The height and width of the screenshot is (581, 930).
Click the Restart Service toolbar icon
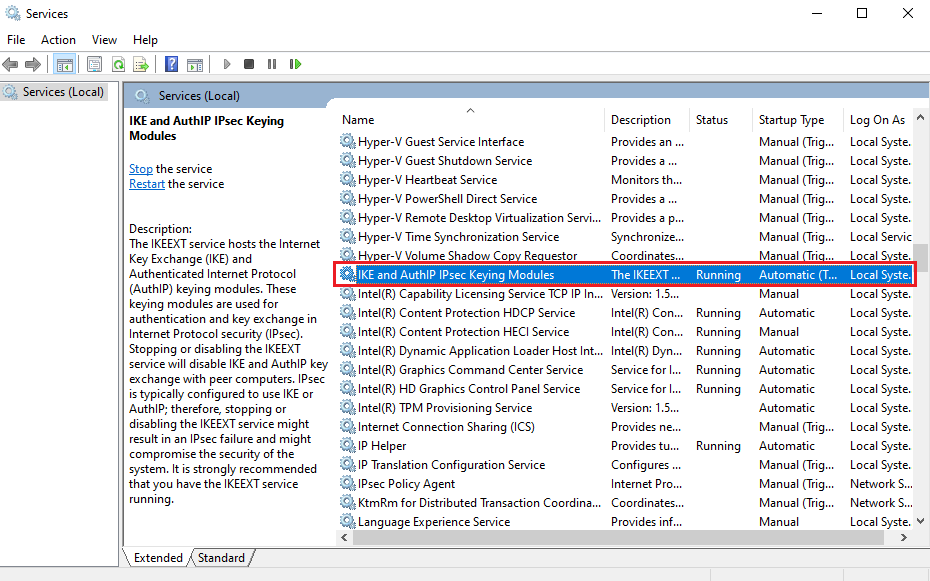tap(295, 64)
